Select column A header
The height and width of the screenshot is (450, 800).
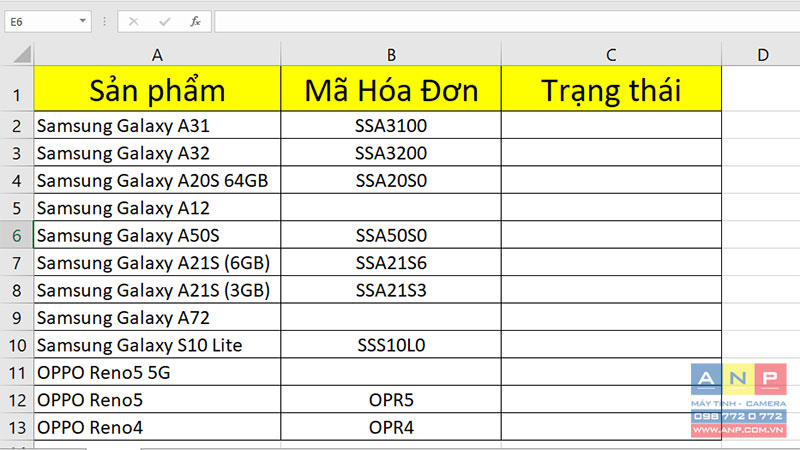157,55
